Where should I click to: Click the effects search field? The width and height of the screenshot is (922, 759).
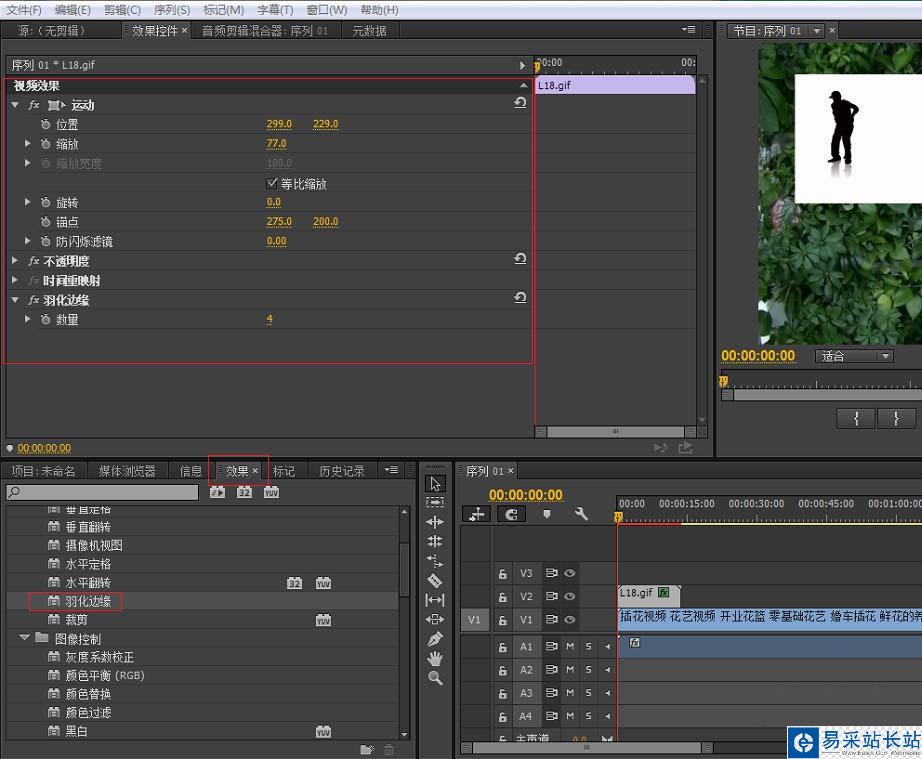[102, 492]
